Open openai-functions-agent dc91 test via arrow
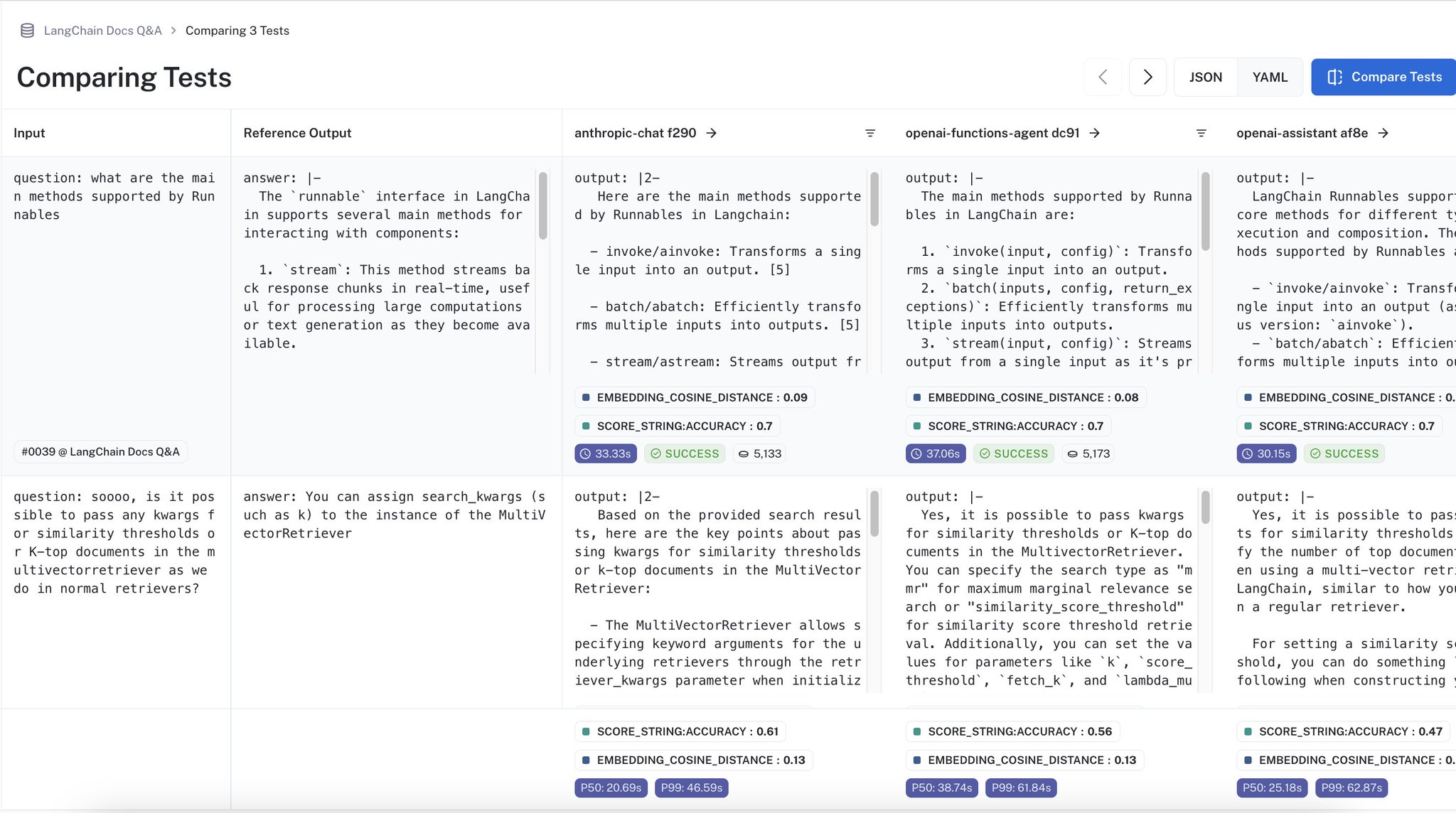Screen dimensions: 1456x813 click(1095, 133)
